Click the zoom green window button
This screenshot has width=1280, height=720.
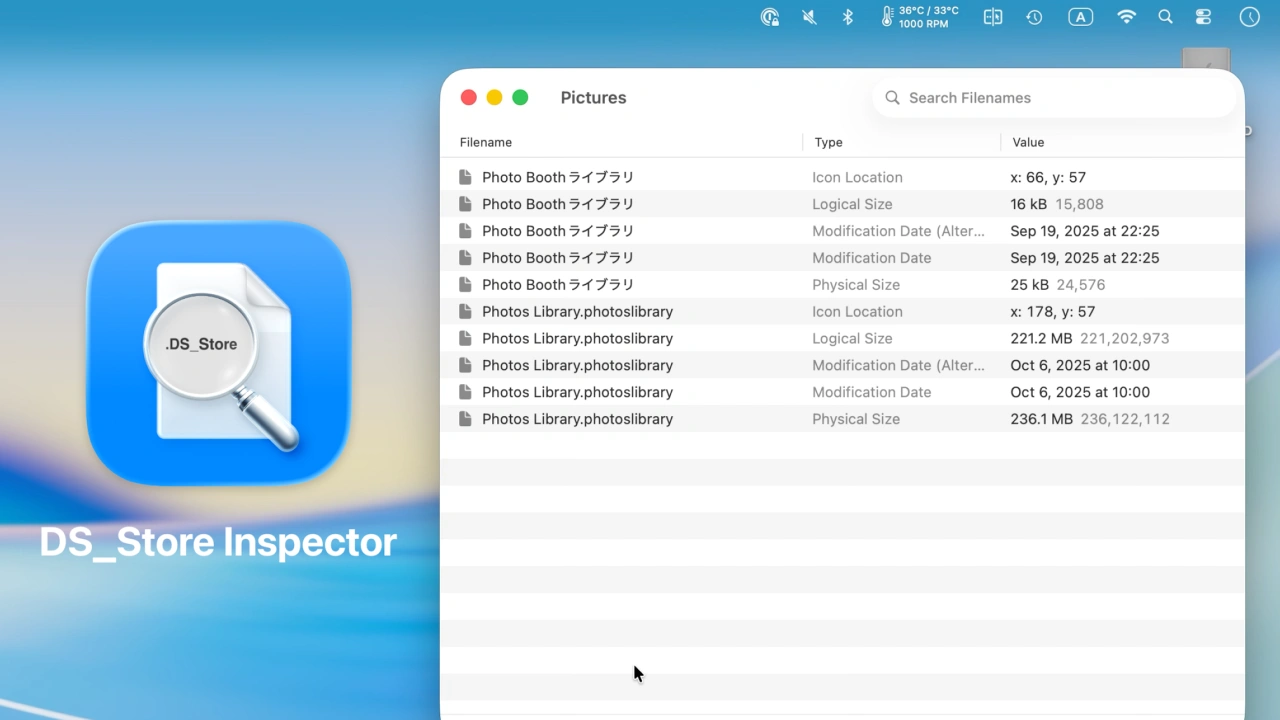[x=520, y=97]
